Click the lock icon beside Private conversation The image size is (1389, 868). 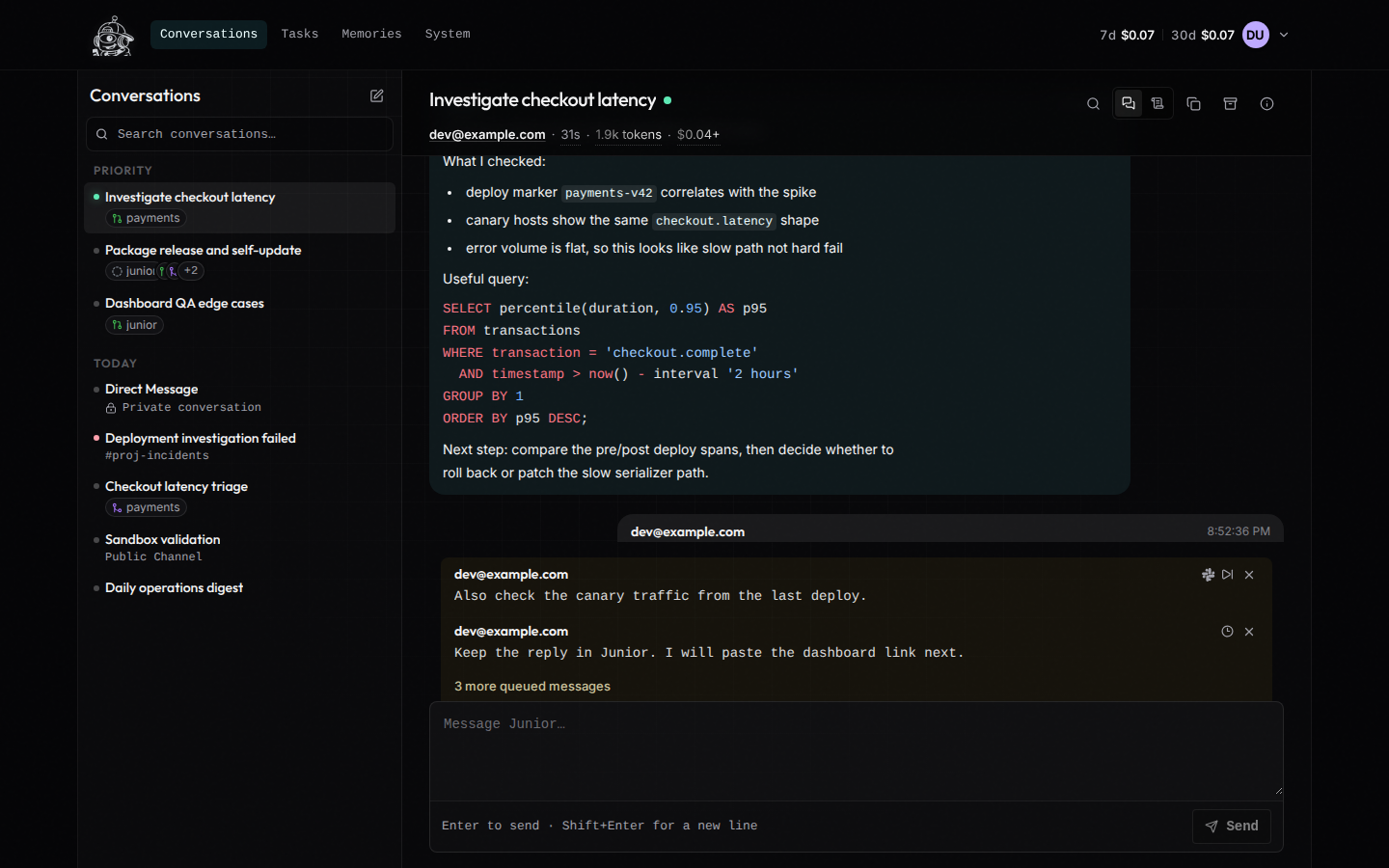(x=111, y=408)
